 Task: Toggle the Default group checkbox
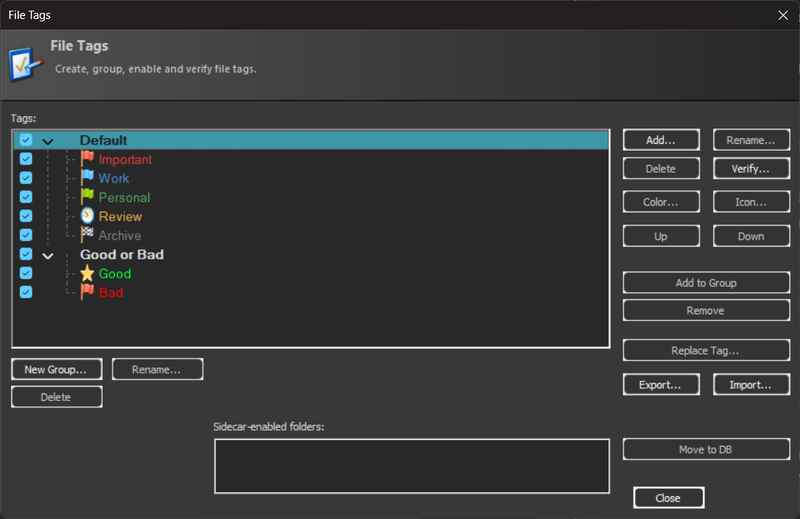point(26,140)
